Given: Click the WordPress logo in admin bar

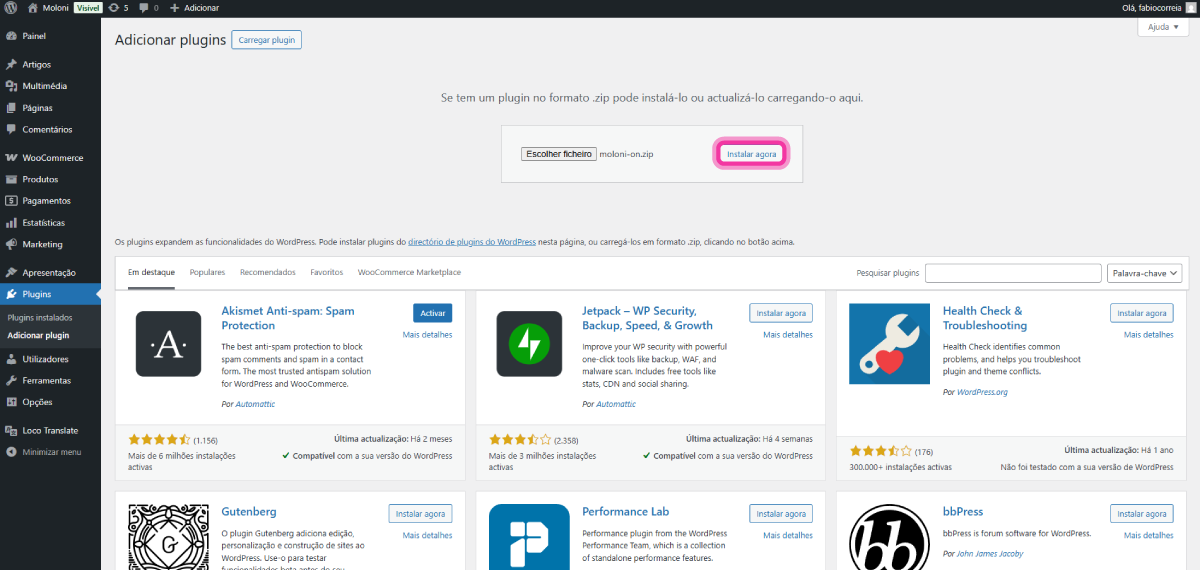Looking at the screenshot, I should [x=10, y=7].
